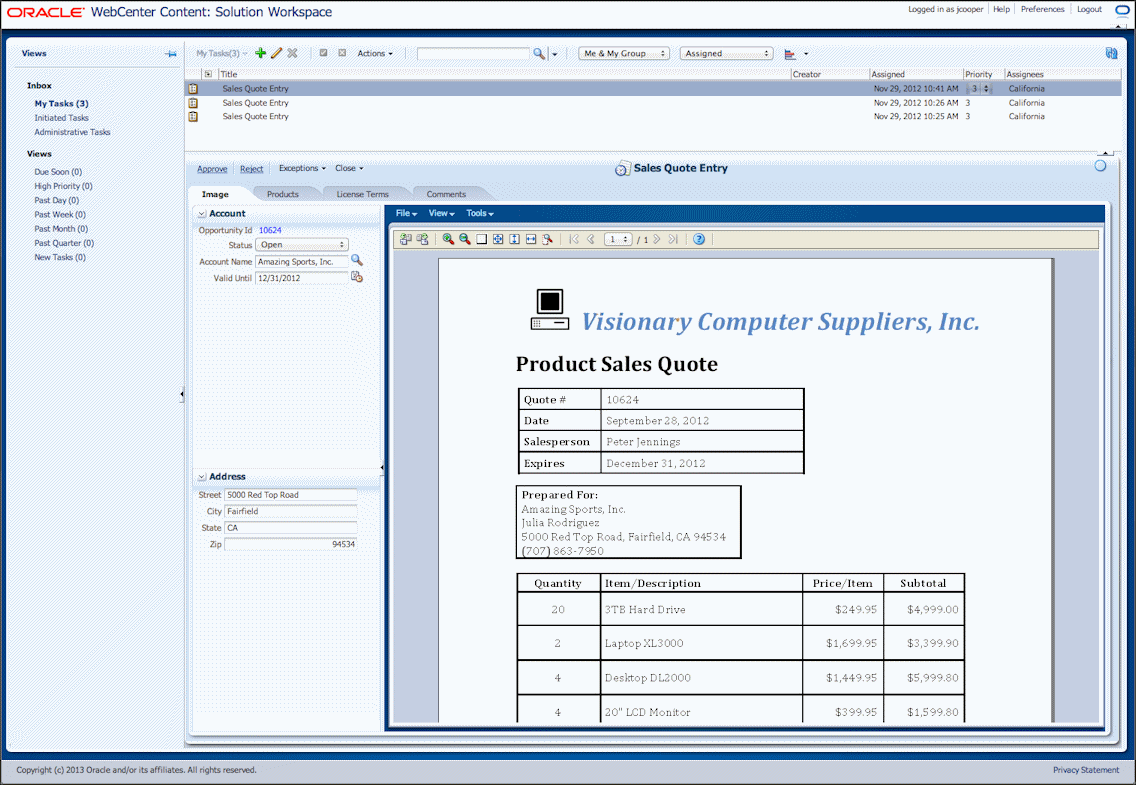The width and height of the screenshot is (1136, 785).
Task: Click the fit to window icon in viewer
Action: [498, 239]
